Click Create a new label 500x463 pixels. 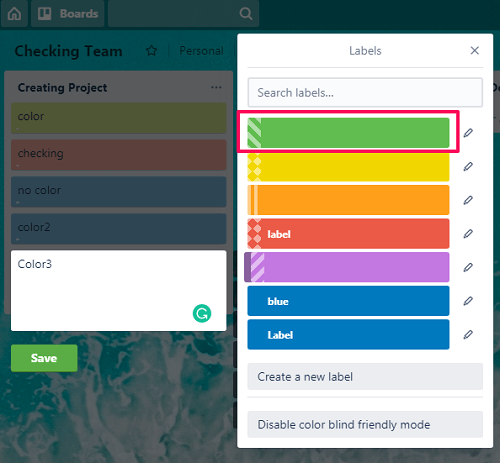coord(365,377)
